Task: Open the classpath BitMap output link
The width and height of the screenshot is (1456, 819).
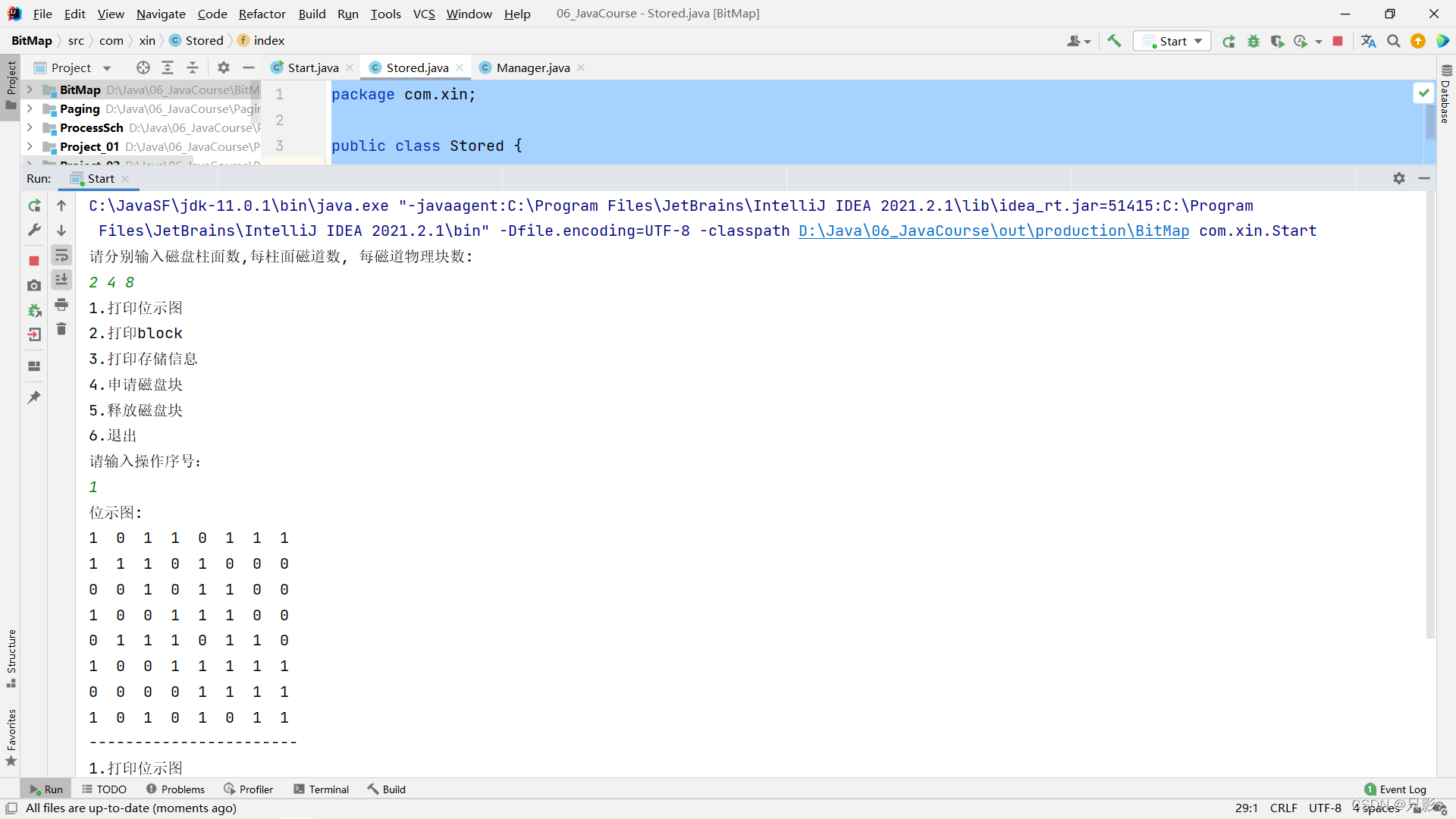Action: coord(993,231)
